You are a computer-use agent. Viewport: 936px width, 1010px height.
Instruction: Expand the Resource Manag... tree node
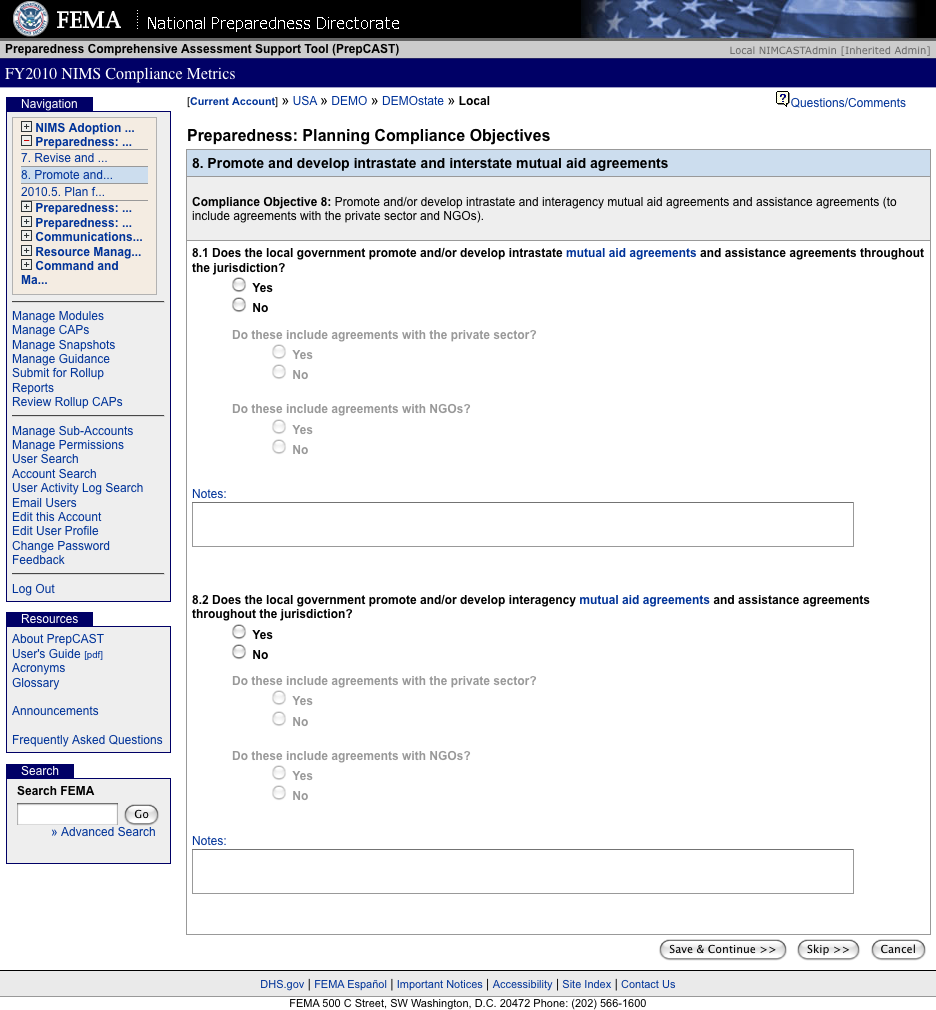coord(26,251)
